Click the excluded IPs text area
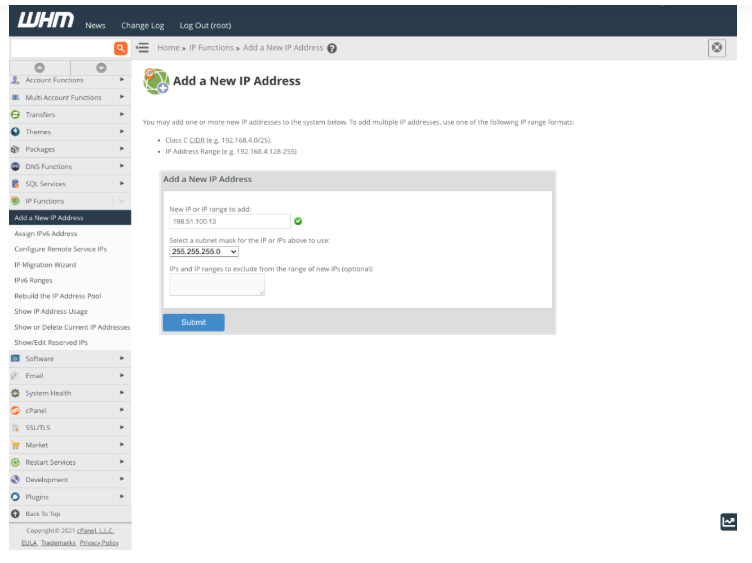The width and height of the screenshot is (752, 563). (x=216, y=285)
